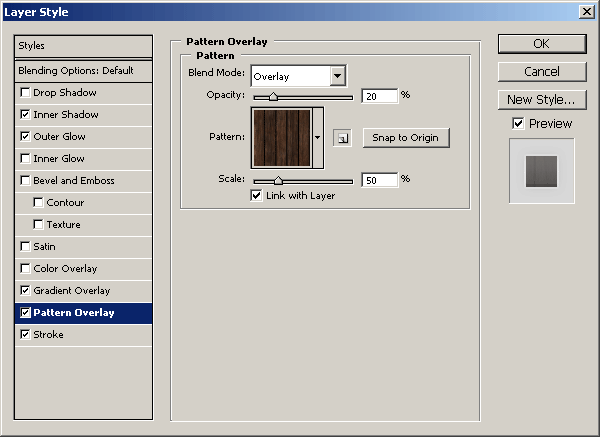Click the Scale slider handle

pos(279,180)
